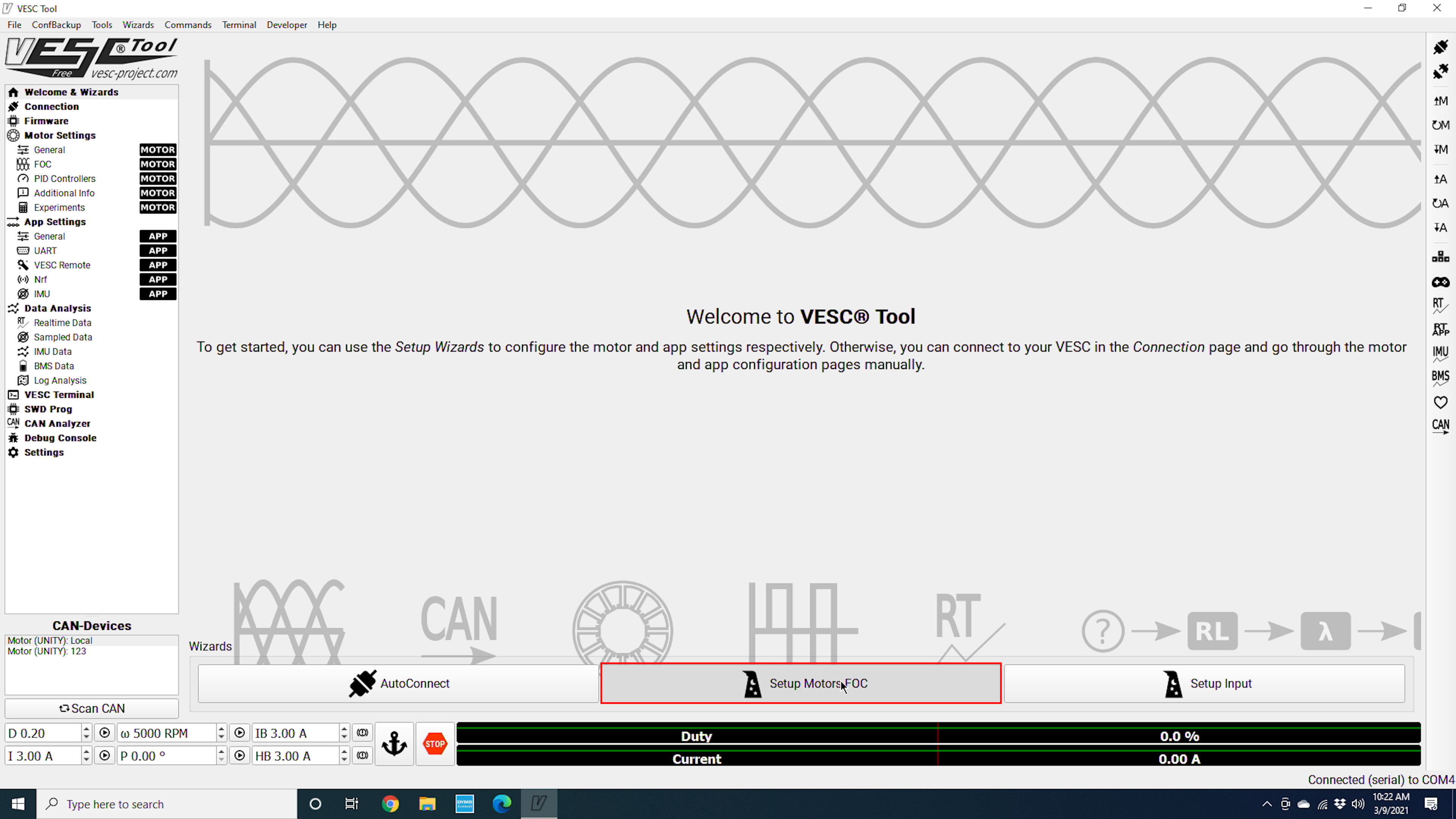Select VESC Remote under App Settings
1456x819 pixels.
(91, 265)
